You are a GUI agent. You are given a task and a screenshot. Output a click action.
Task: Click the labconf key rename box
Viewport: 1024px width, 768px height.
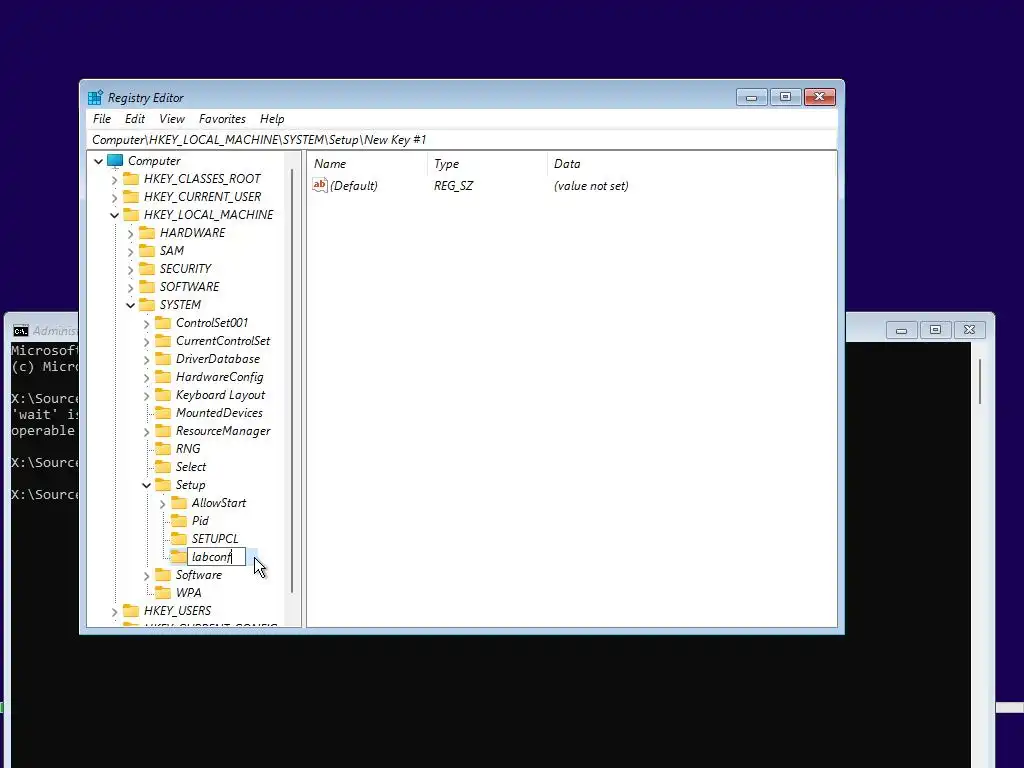point(216,557)
